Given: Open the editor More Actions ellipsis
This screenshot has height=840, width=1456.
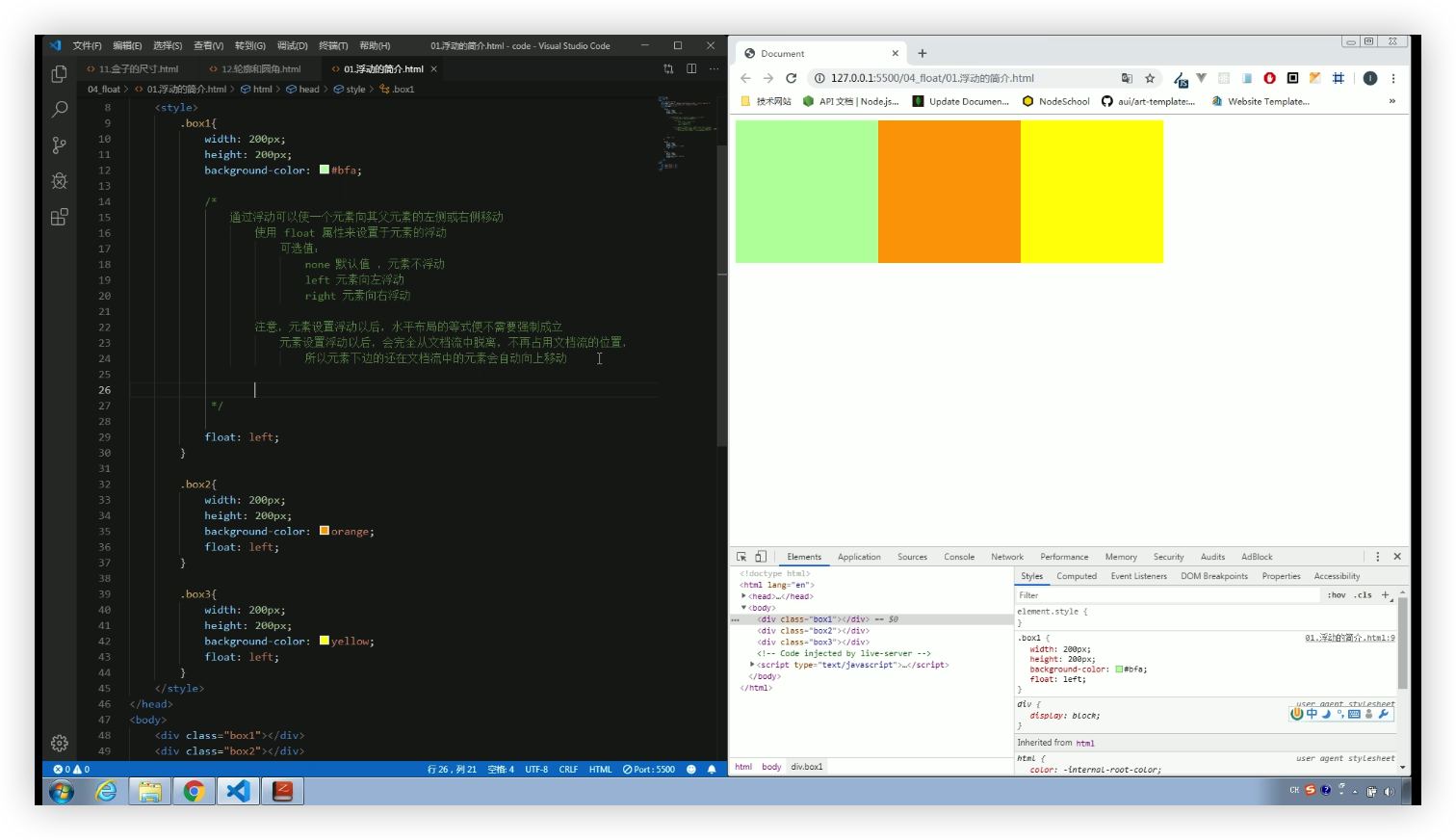Looking at the screenshot, I should click(714, 68).
